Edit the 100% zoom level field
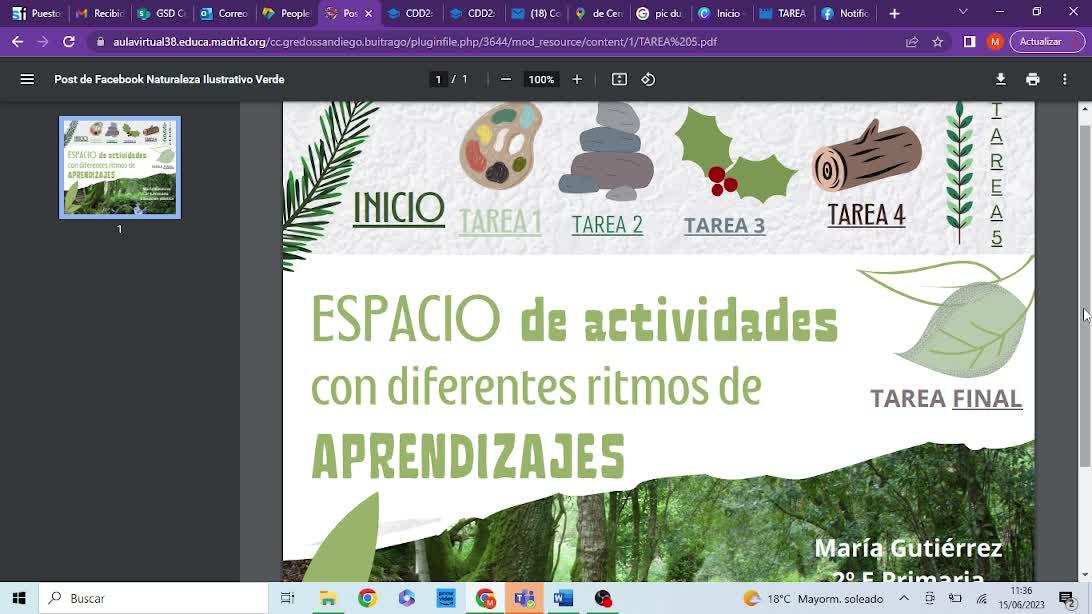Viewport: 1092px width, 614px height. tap(541, 79)
